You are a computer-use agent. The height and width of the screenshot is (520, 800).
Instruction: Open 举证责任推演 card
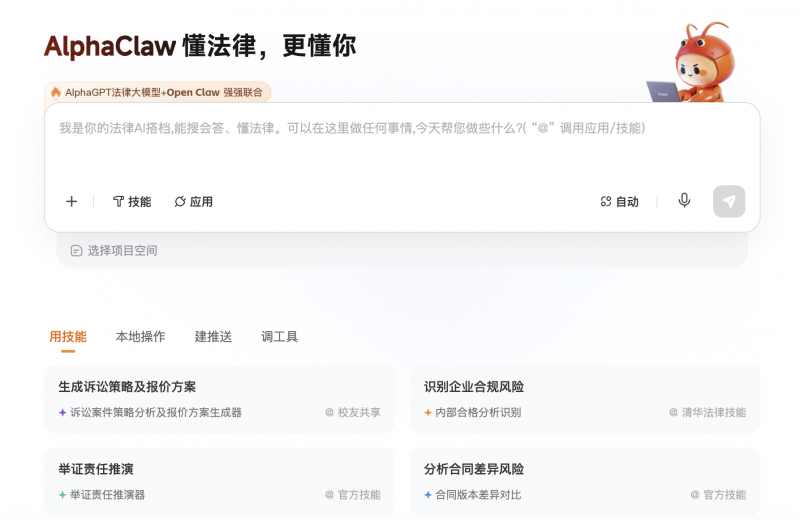[x=219, y=481]
